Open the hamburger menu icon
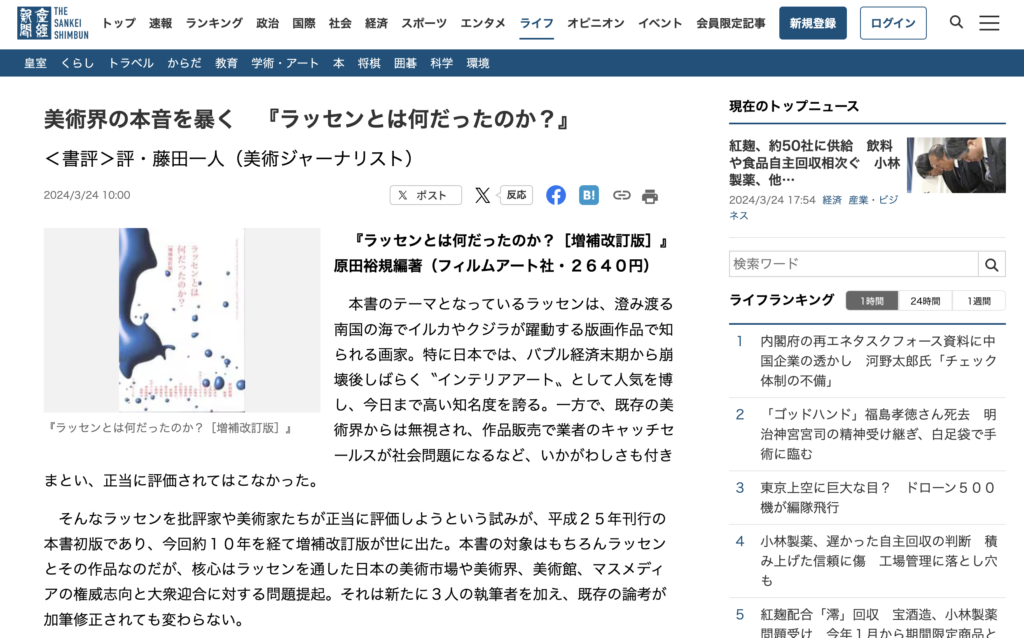 (989, 23)
